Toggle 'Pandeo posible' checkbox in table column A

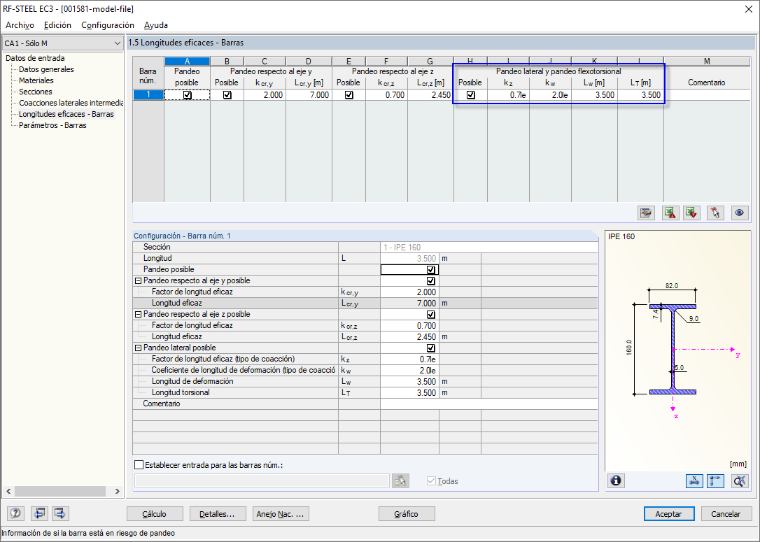tap(187, 95)
